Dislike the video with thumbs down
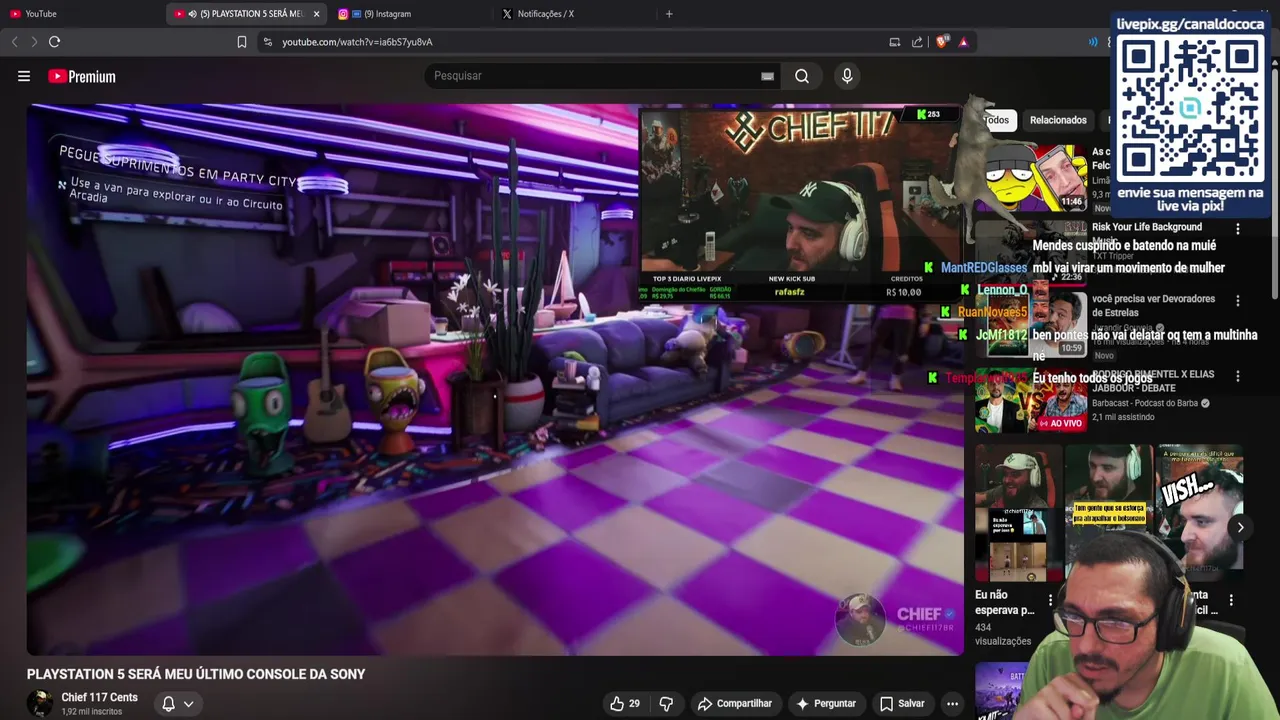Viewport: 1280px width, 720px height. (x=666, y=703)
